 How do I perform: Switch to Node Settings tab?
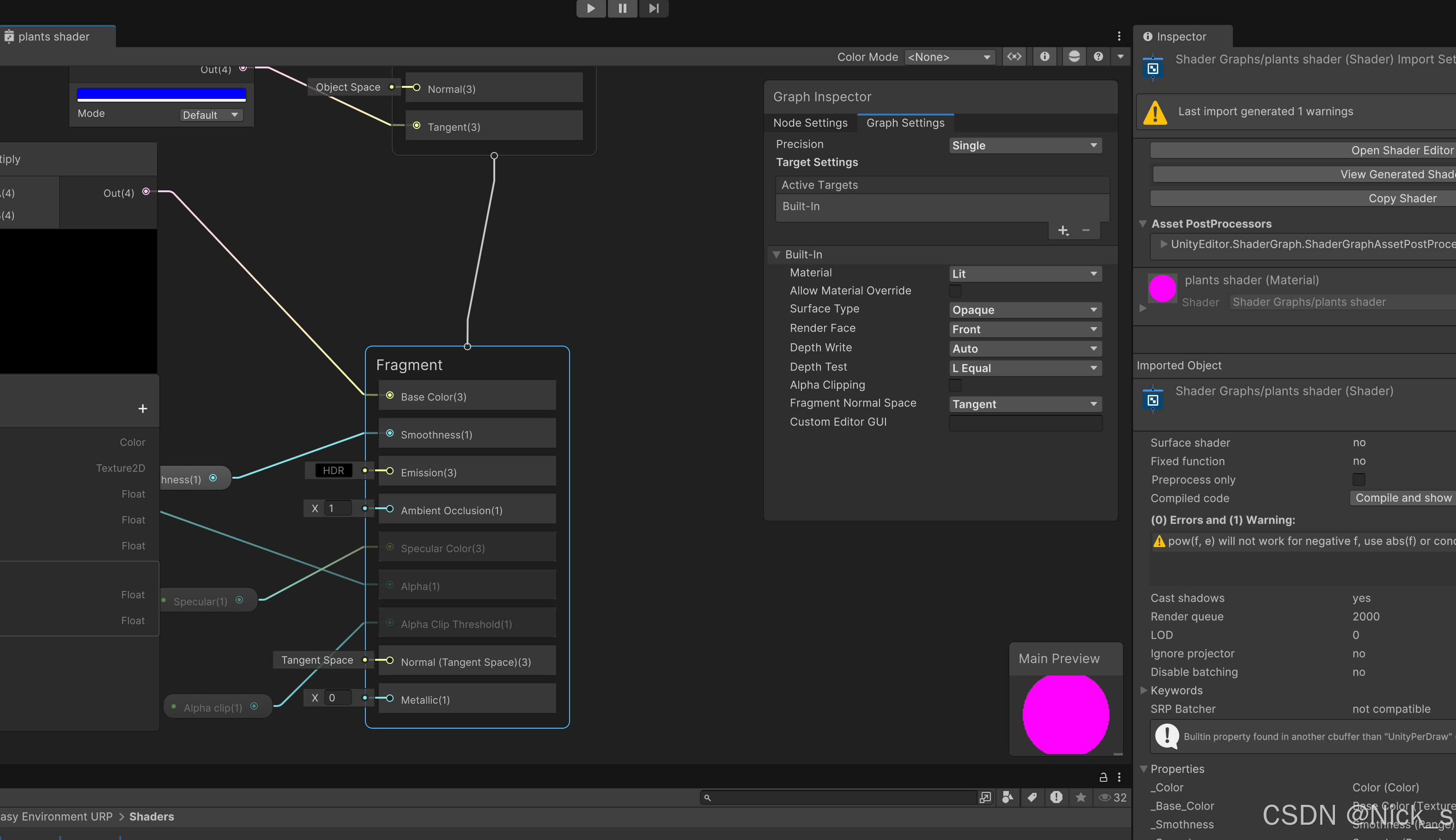point(810,123)
